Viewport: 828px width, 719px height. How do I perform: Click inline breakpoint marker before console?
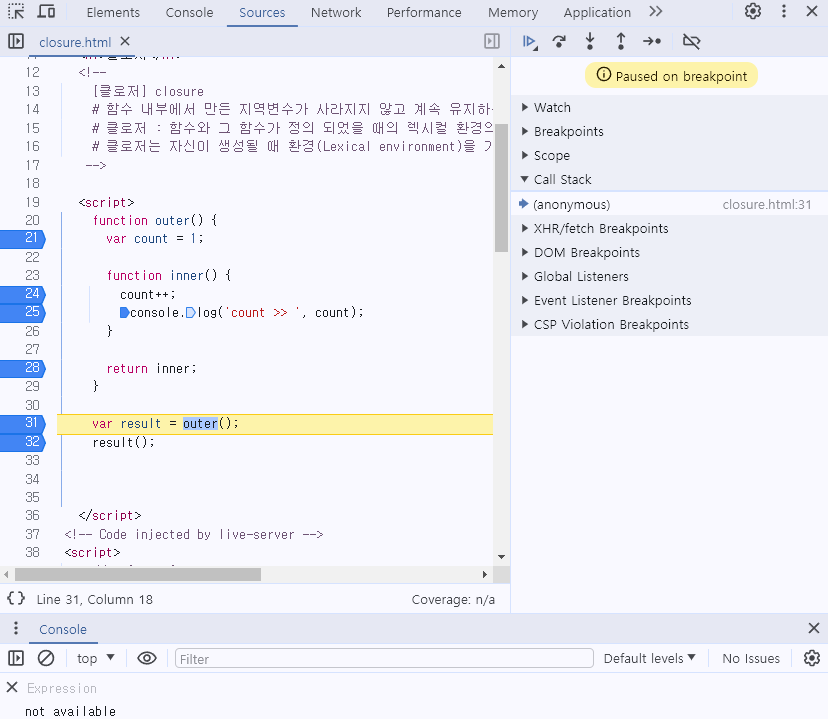124,313
